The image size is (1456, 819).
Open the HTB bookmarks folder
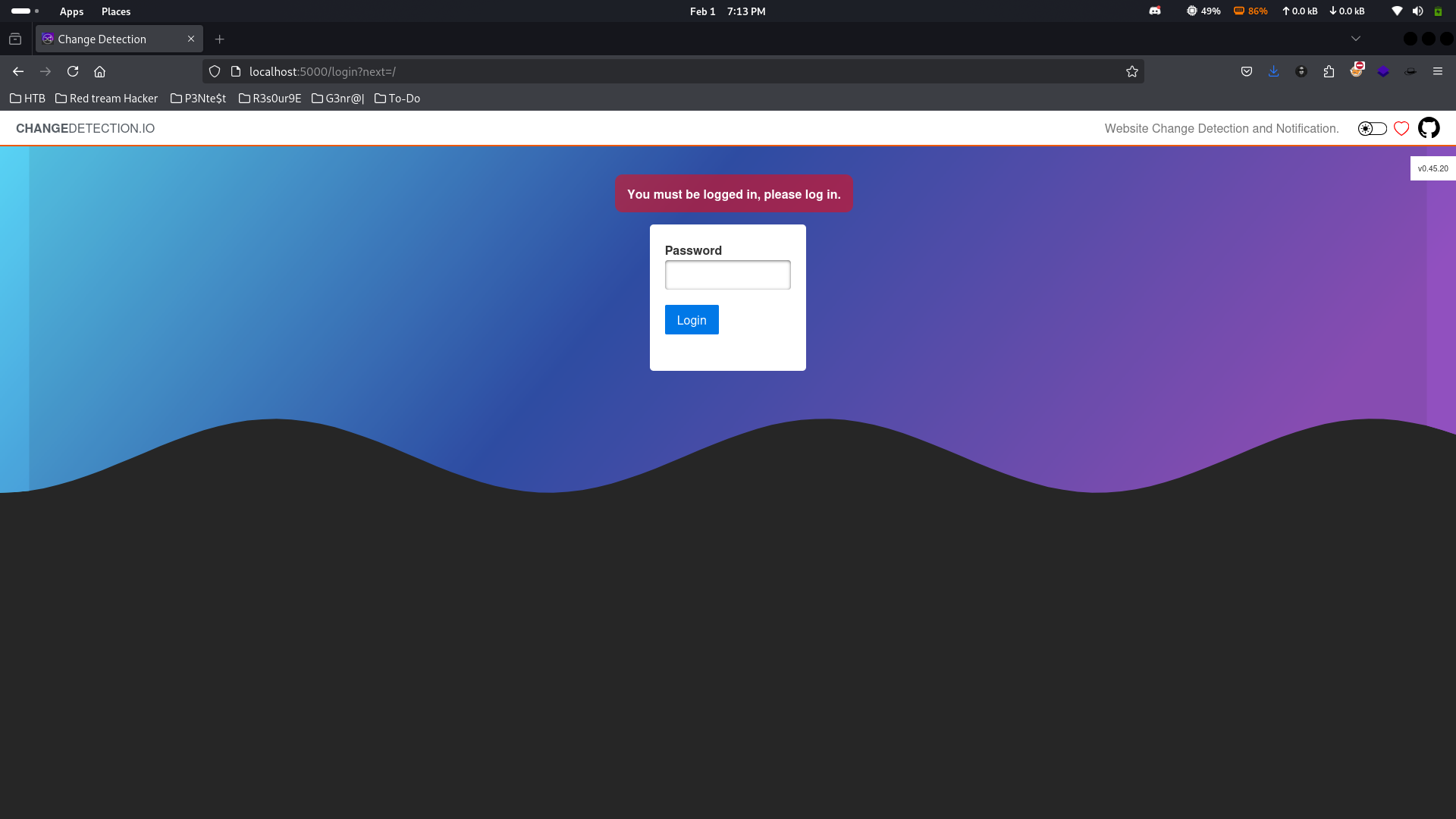pos(27,99)
